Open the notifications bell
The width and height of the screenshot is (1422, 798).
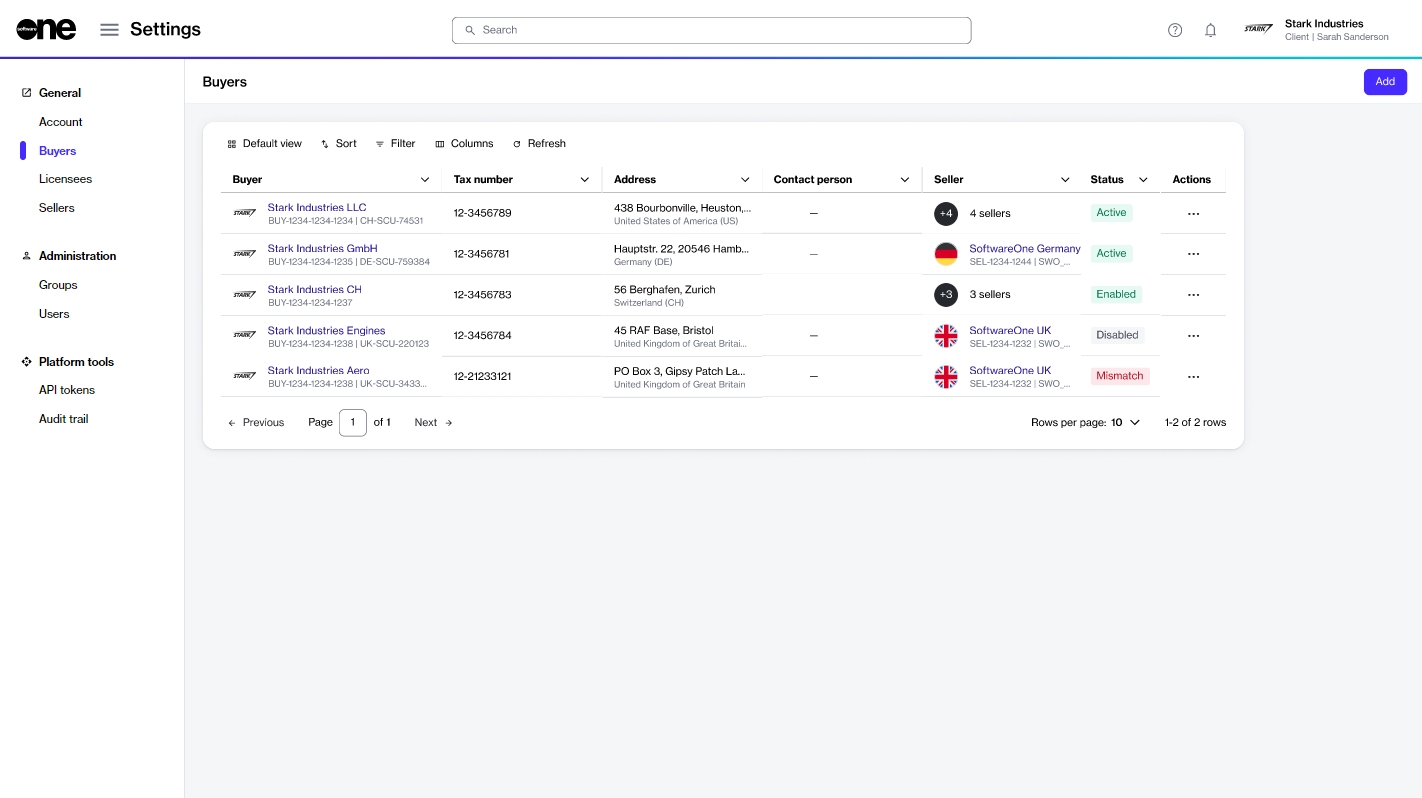point(1210,30)
